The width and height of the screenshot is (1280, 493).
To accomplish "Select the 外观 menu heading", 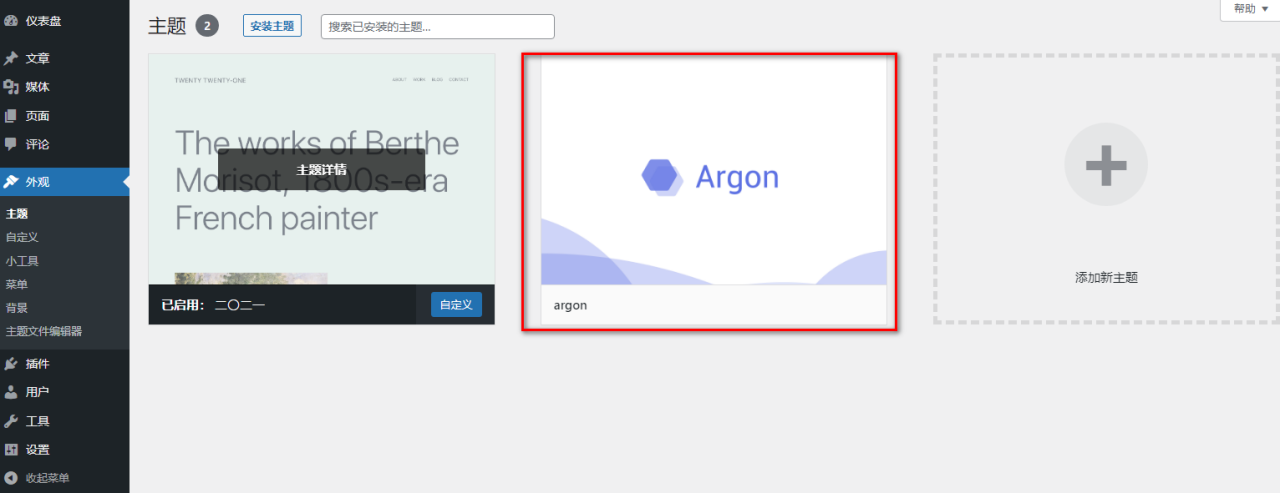I will click(64, 182).
